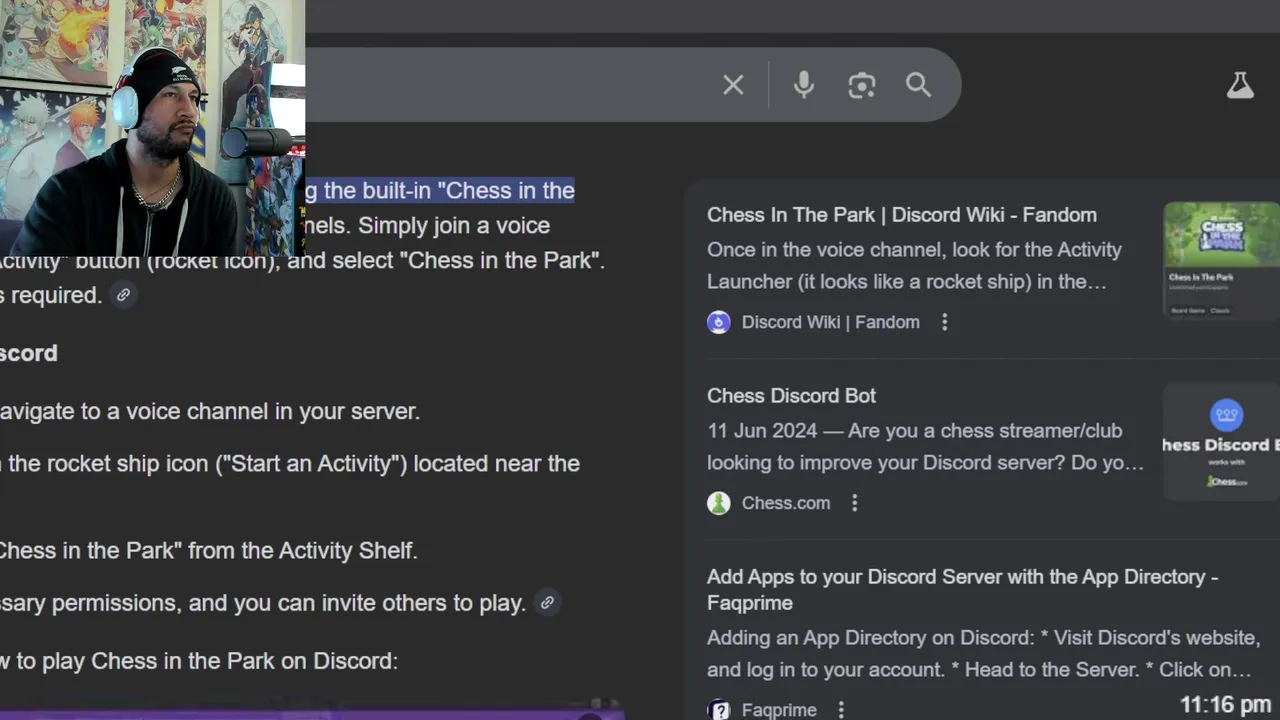Click the "Adding an App Directory on Discord" snippet
Viewport: 1280px width, 720px height.
pos(983,653)
